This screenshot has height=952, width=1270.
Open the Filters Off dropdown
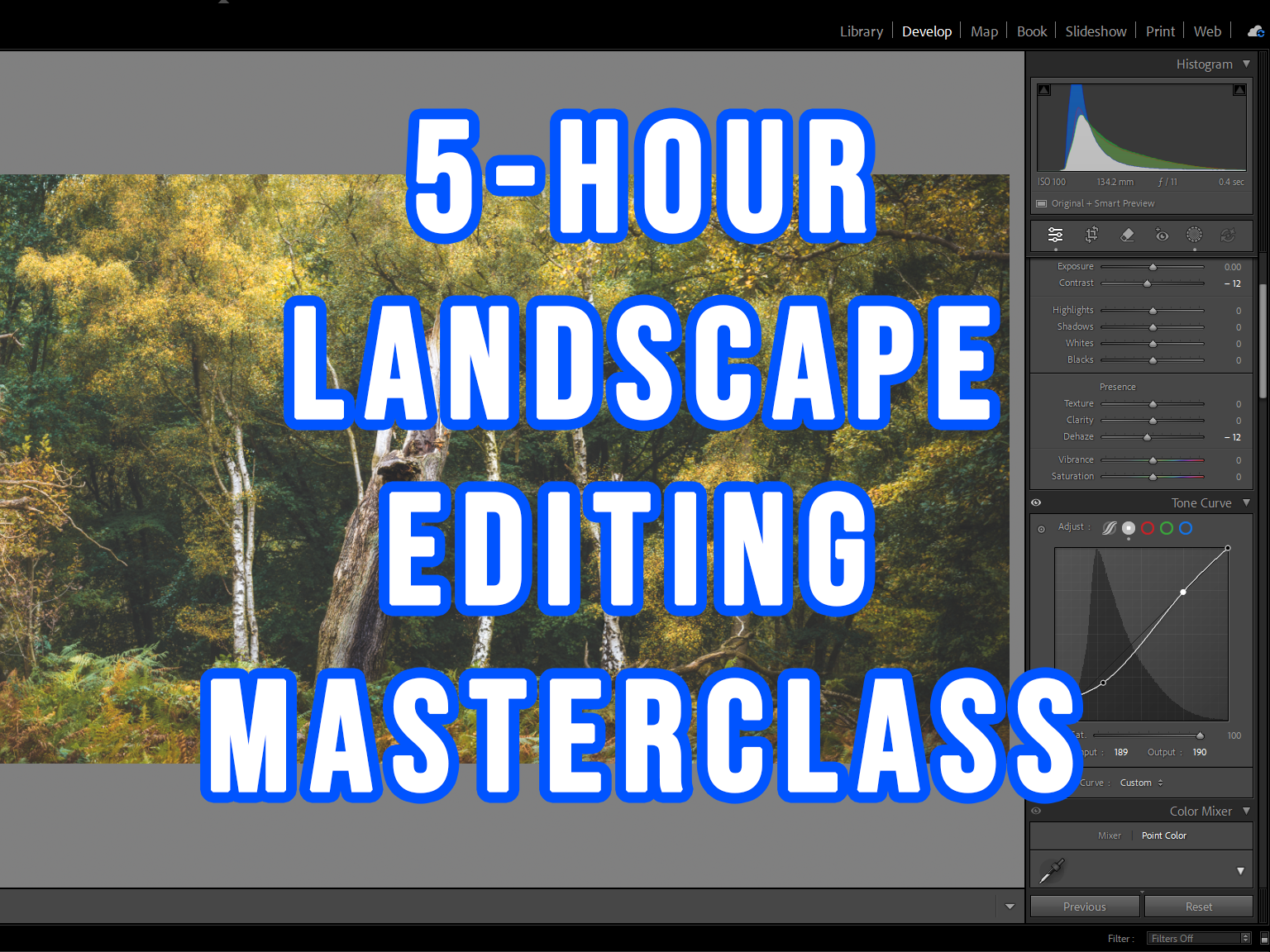coord(1193,938)
